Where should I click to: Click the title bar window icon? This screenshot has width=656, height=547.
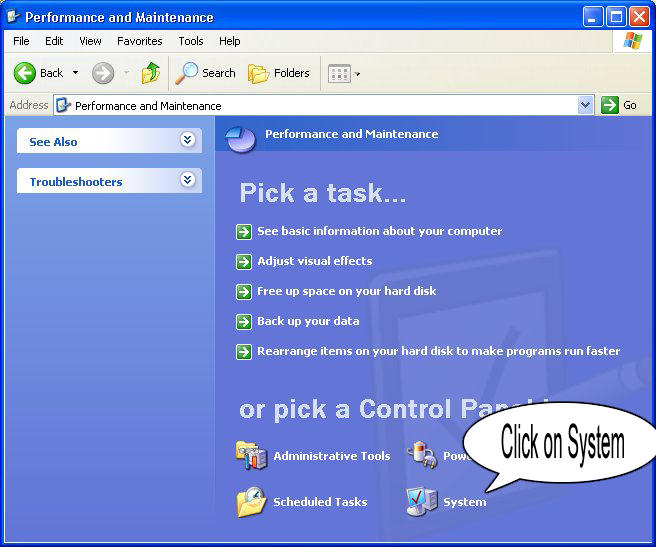pos(13,16)
